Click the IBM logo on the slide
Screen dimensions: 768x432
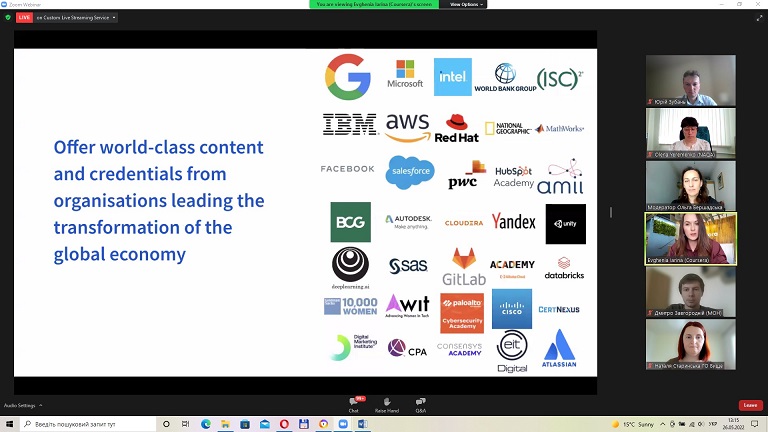(350, 124)
